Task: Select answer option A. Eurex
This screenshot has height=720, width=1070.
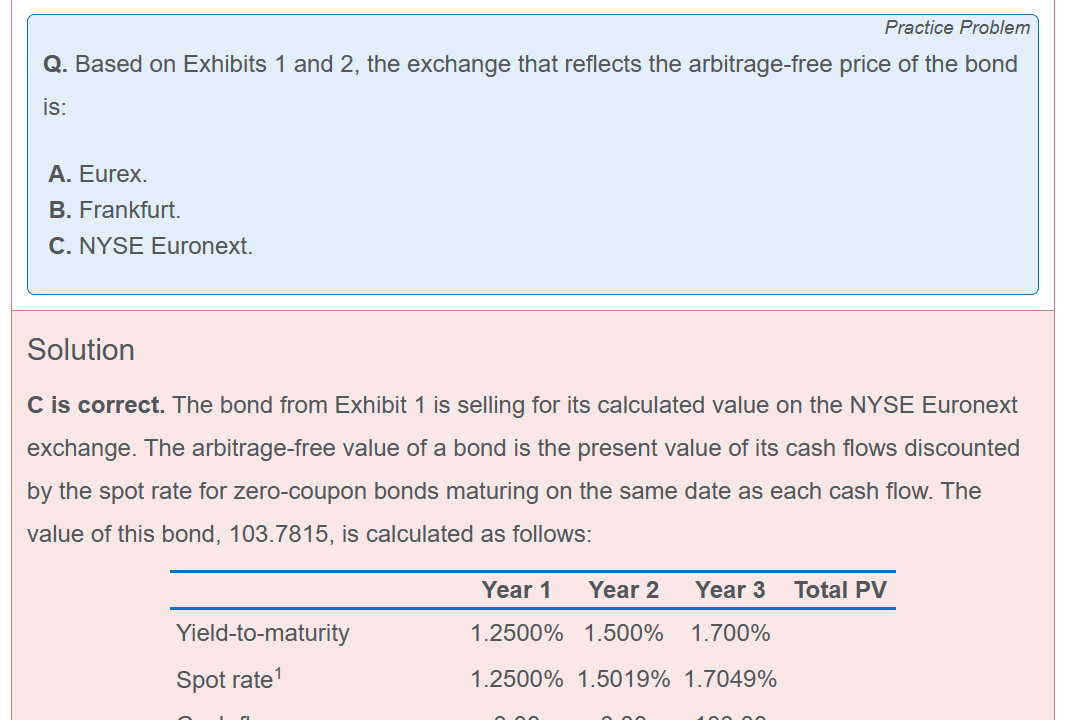Action: 98,174
